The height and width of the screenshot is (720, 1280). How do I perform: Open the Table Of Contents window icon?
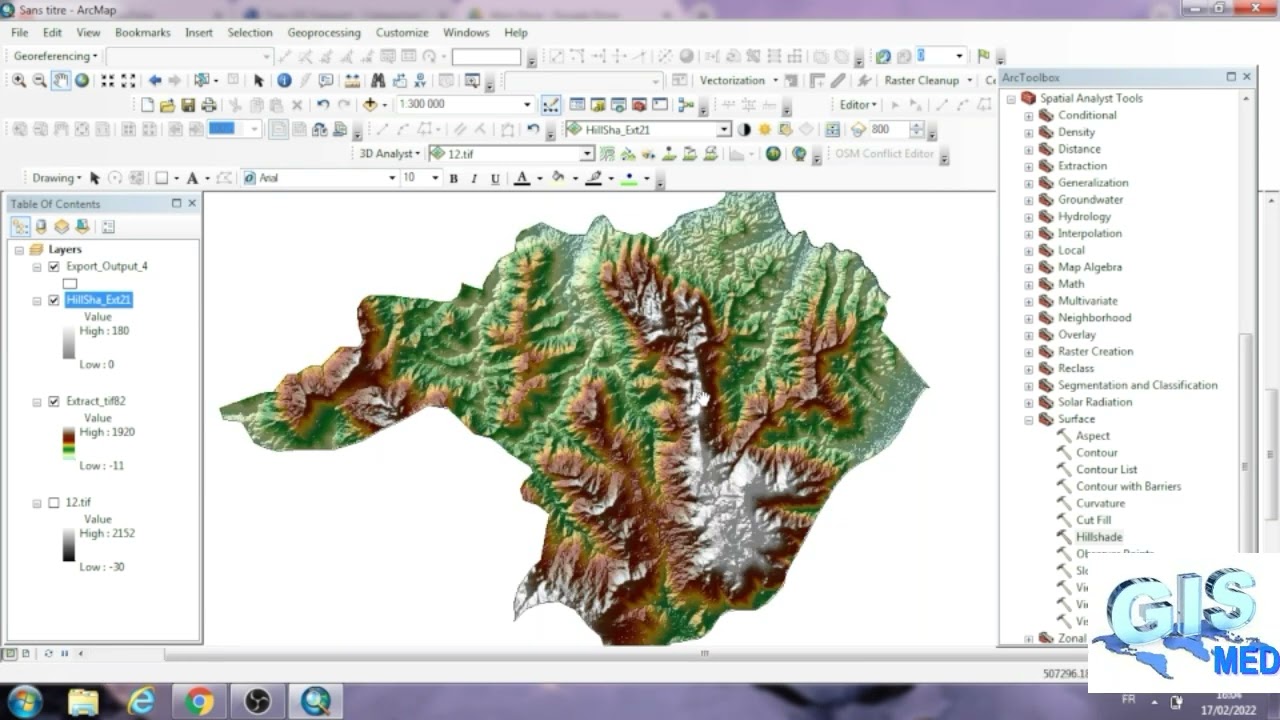pos(577,105)
